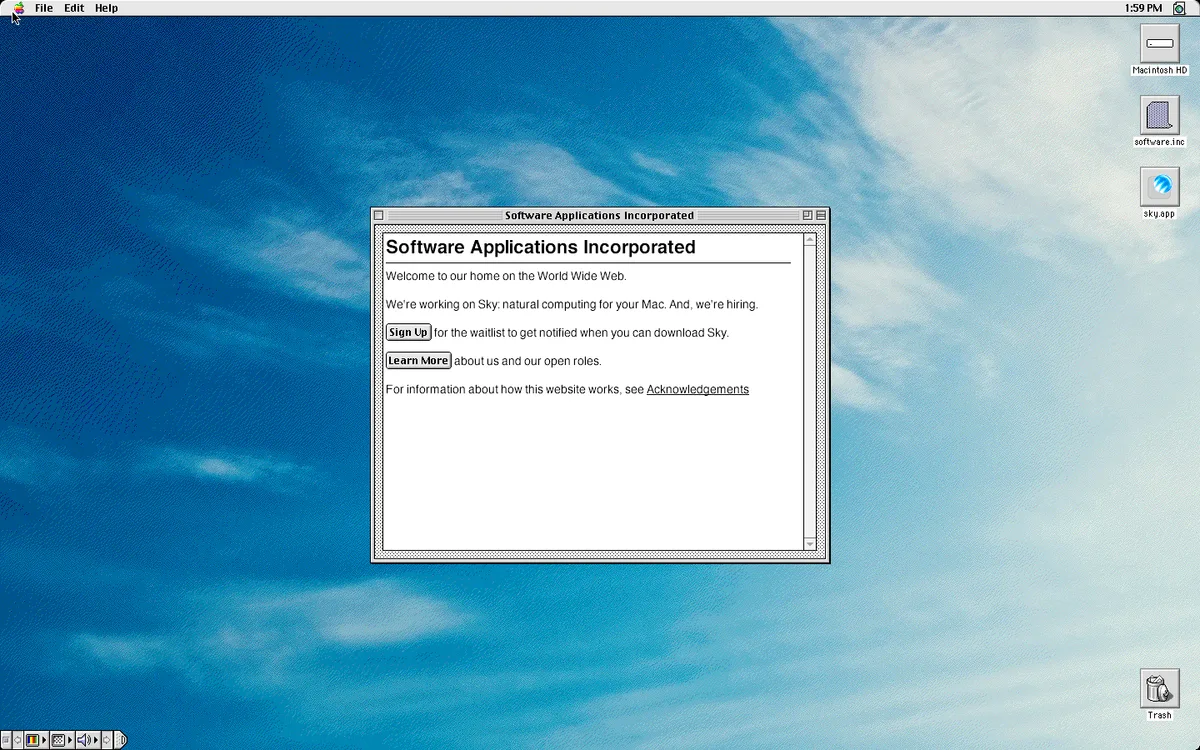Expand the resolution module popup arrow
Screen dimensions: 1200x750
[x=70, y=740]
